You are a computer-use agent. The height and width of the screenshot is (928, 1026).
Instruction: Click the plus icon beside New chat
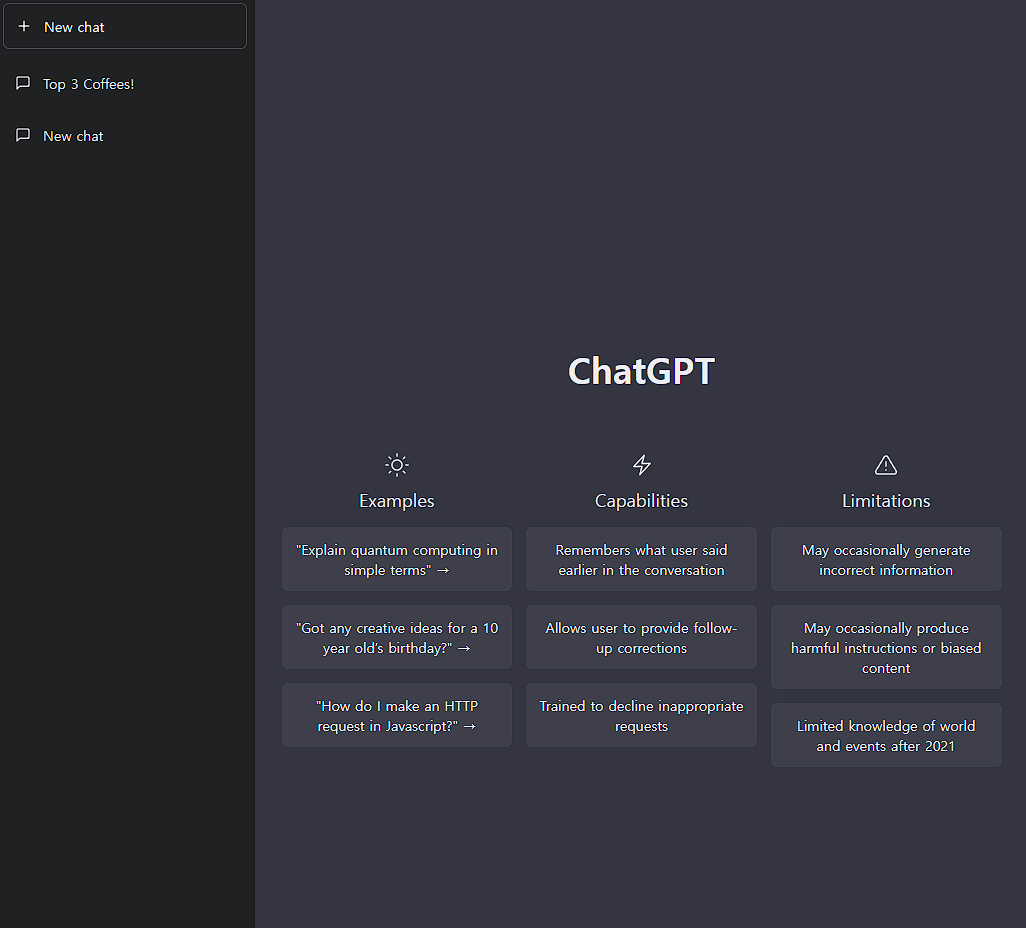(24, 26)
